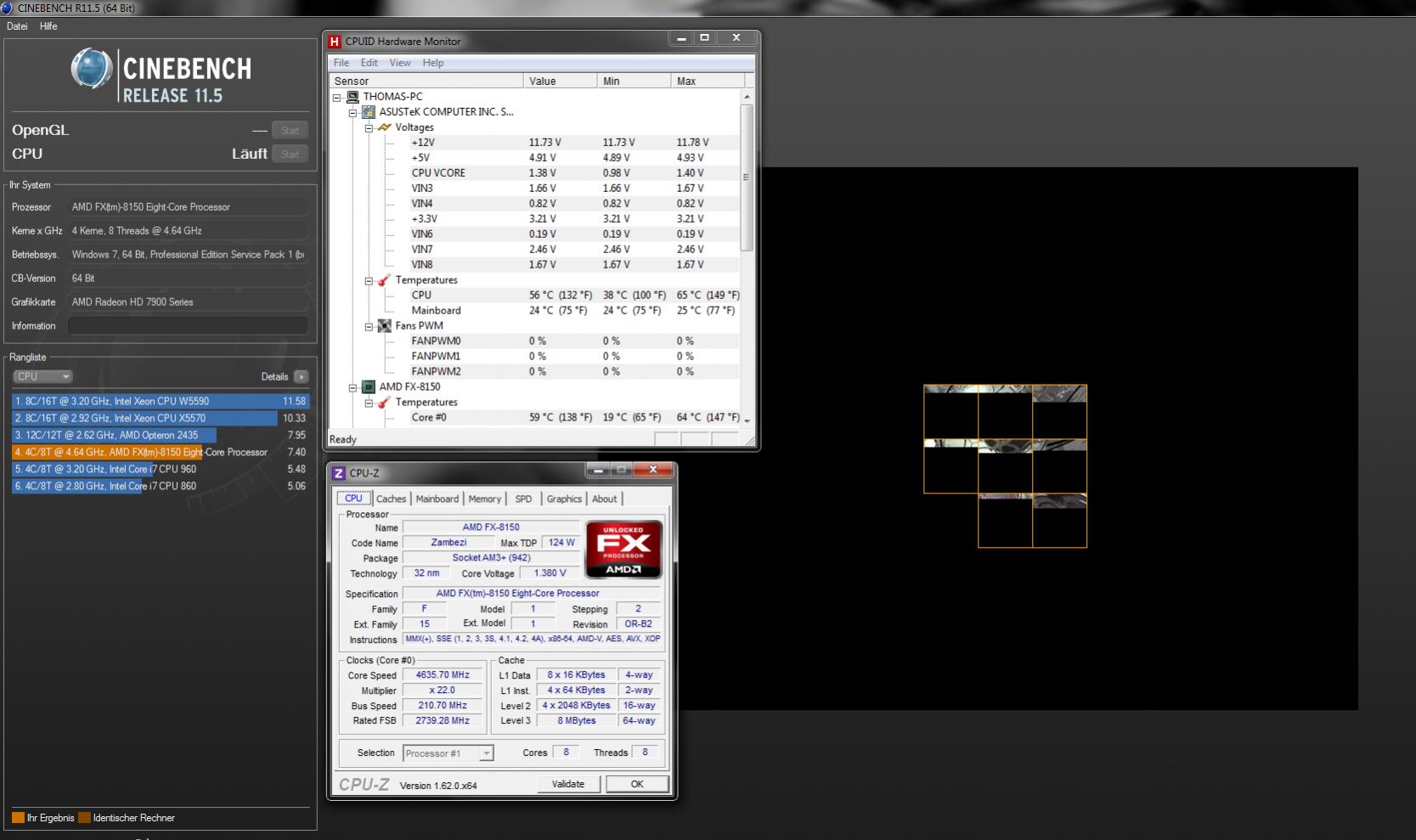Click the AMD FX-8150 chip icon in HWMonitor
The height and width of the screenshot is (840, 1416).
(369, 387)
